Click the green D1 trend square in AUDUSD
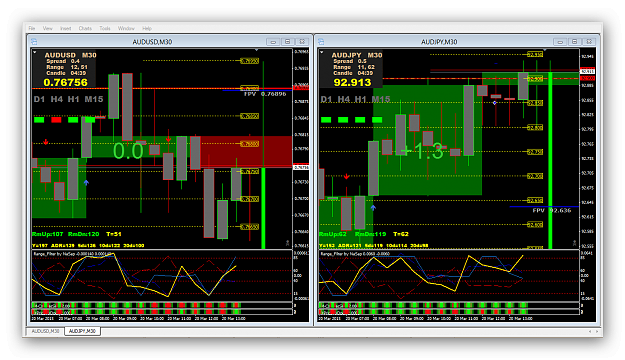Viewport: 625px width, 360px height. [39, 120]
